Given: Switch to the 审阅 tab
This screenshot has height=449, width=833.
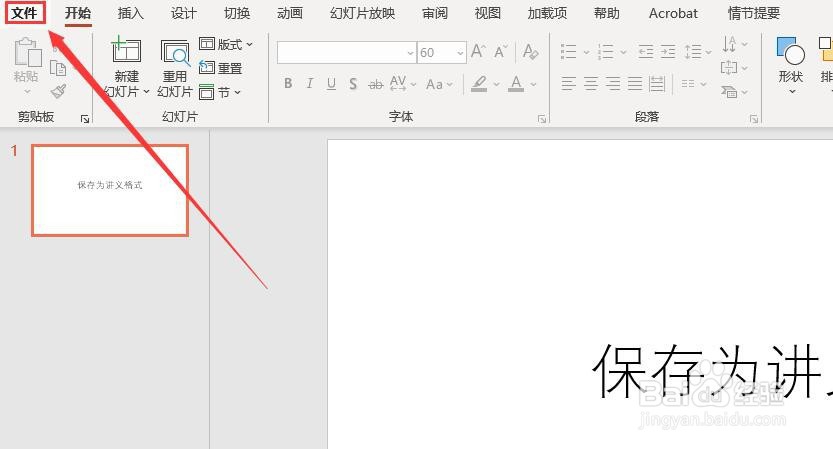Looking at the screenshot, I should click(435, 13).
